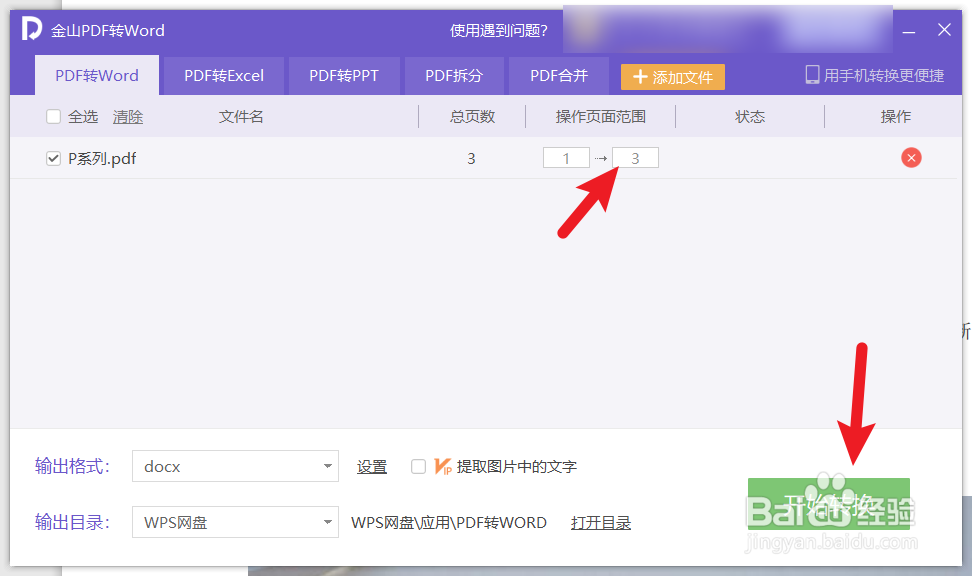Uncheck the P系列.pdf file checkbox
The height and width of the screenshot is (576, 972).
pyautogui.click(x=53, y=159)
